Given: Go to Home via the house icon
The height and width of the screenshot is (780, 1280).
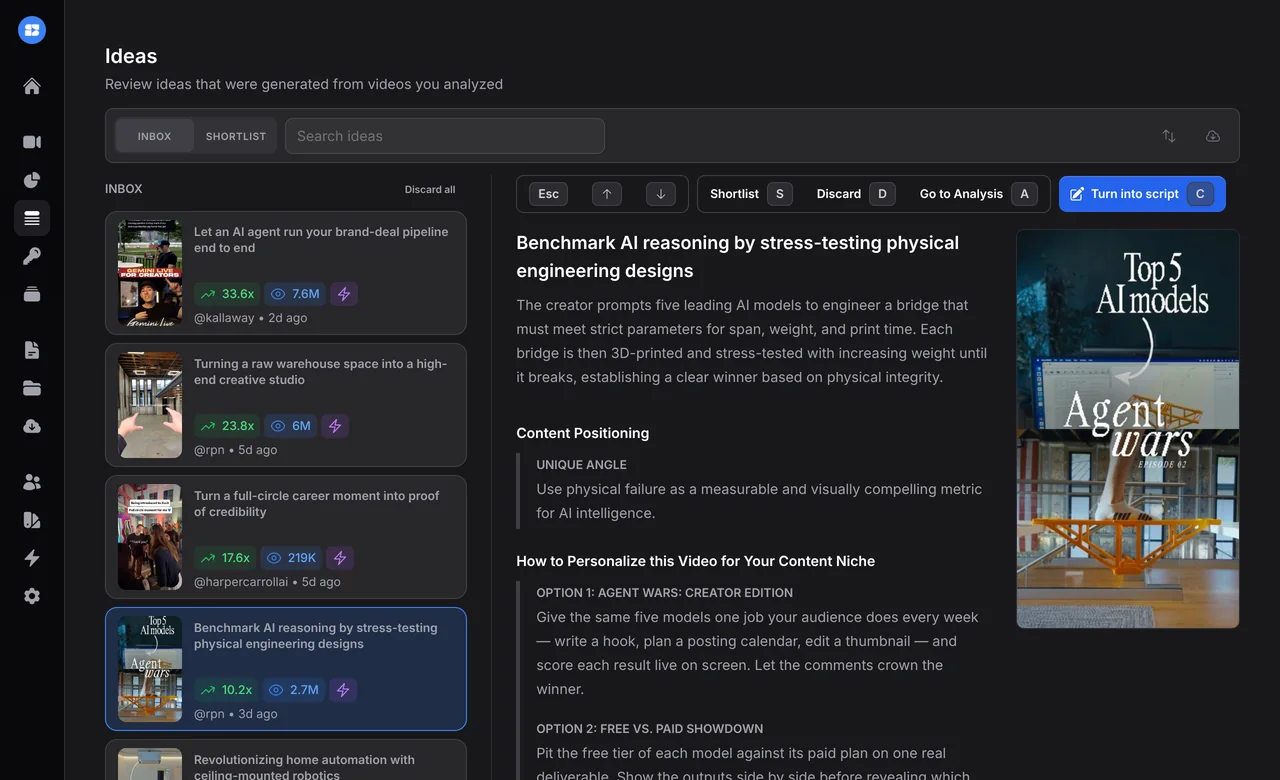Looking at the screenshot, I should (32, 86).
